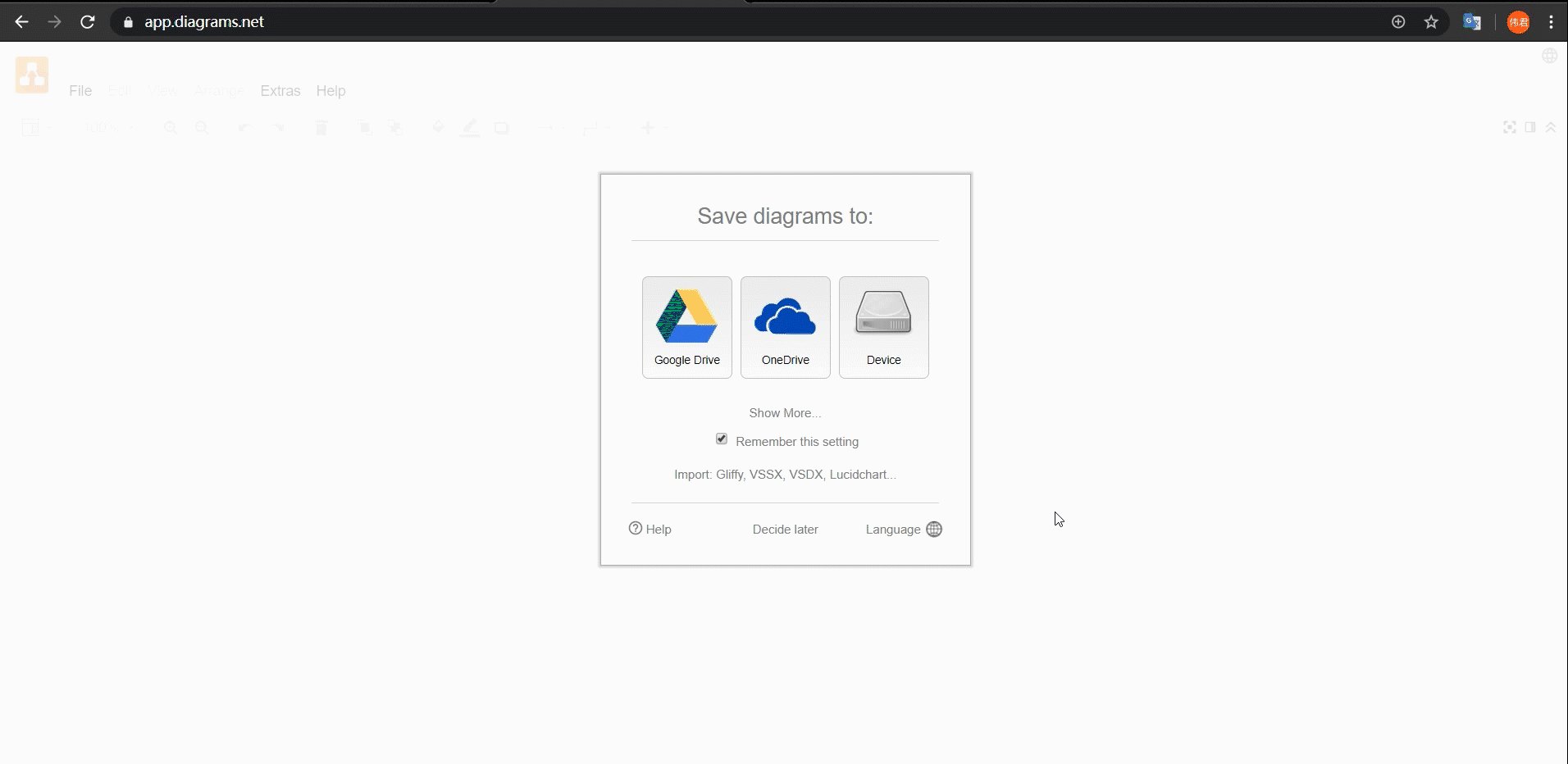The height and width of the screenshot is (764, 1568).
Task: Go back using browser back arrow
Action: [x=22, y=22]
